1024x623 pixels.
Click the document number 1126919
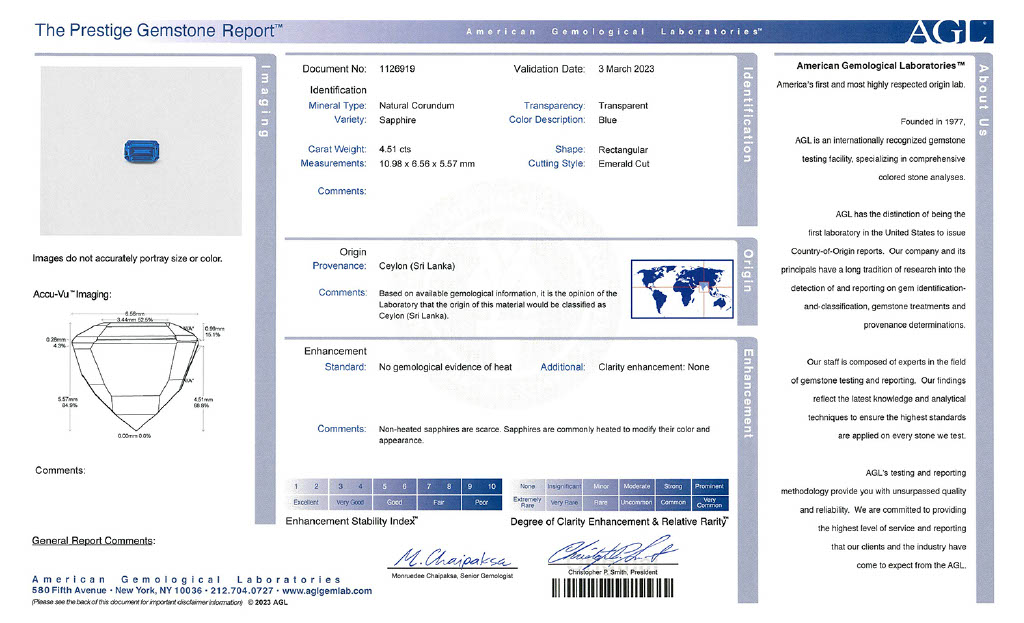(x=399, y=69)
